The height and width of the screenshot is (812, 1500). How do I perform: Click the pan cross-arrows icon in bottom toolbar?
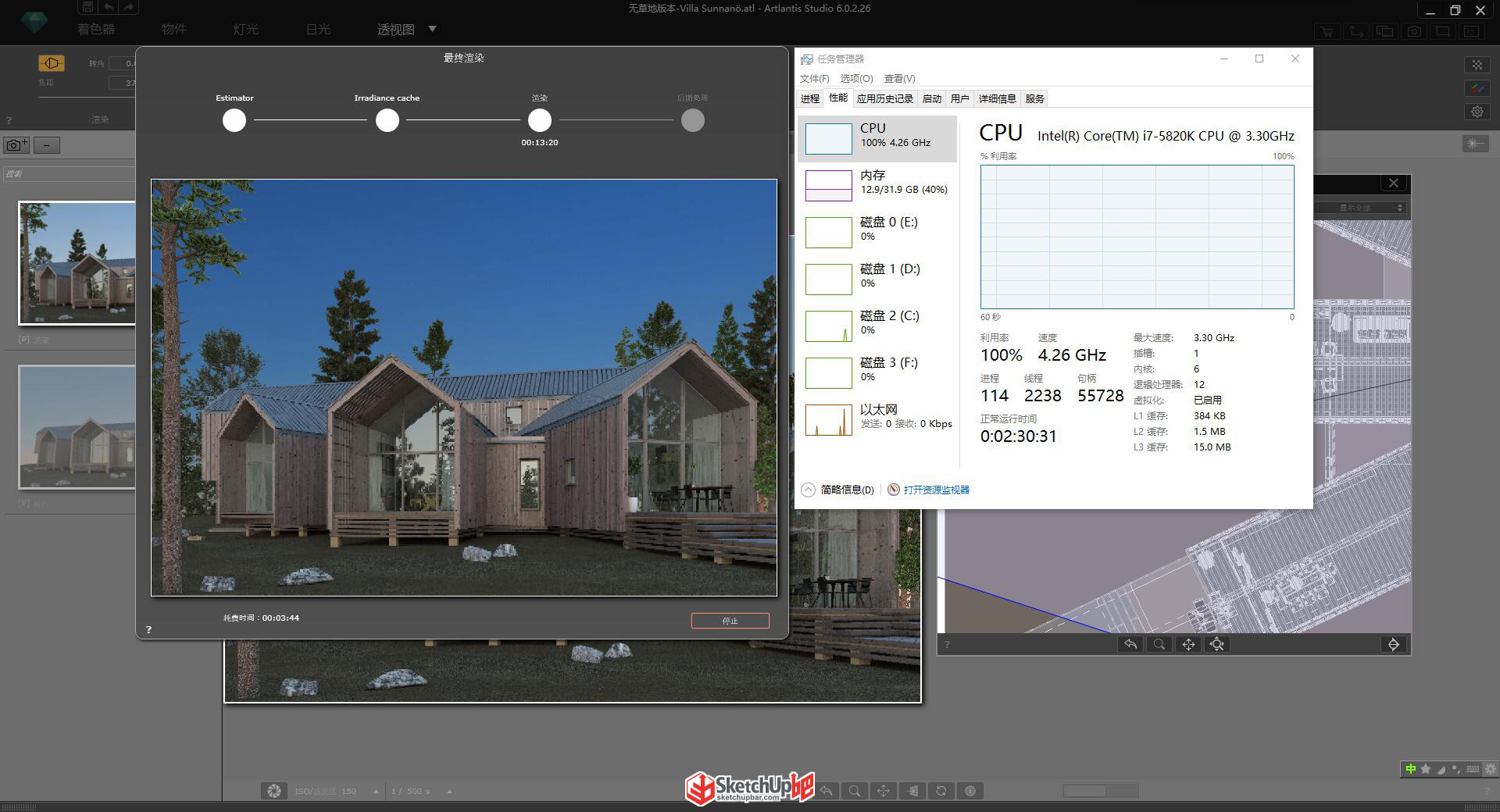(884, 791)
